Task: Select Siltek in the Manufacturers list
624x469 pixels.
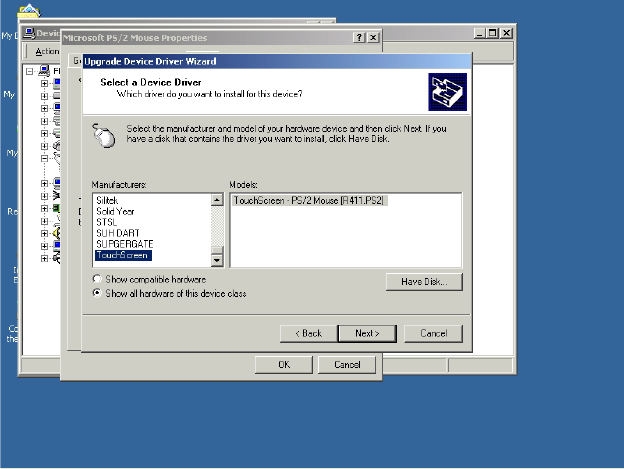Action: pos(107,200)
